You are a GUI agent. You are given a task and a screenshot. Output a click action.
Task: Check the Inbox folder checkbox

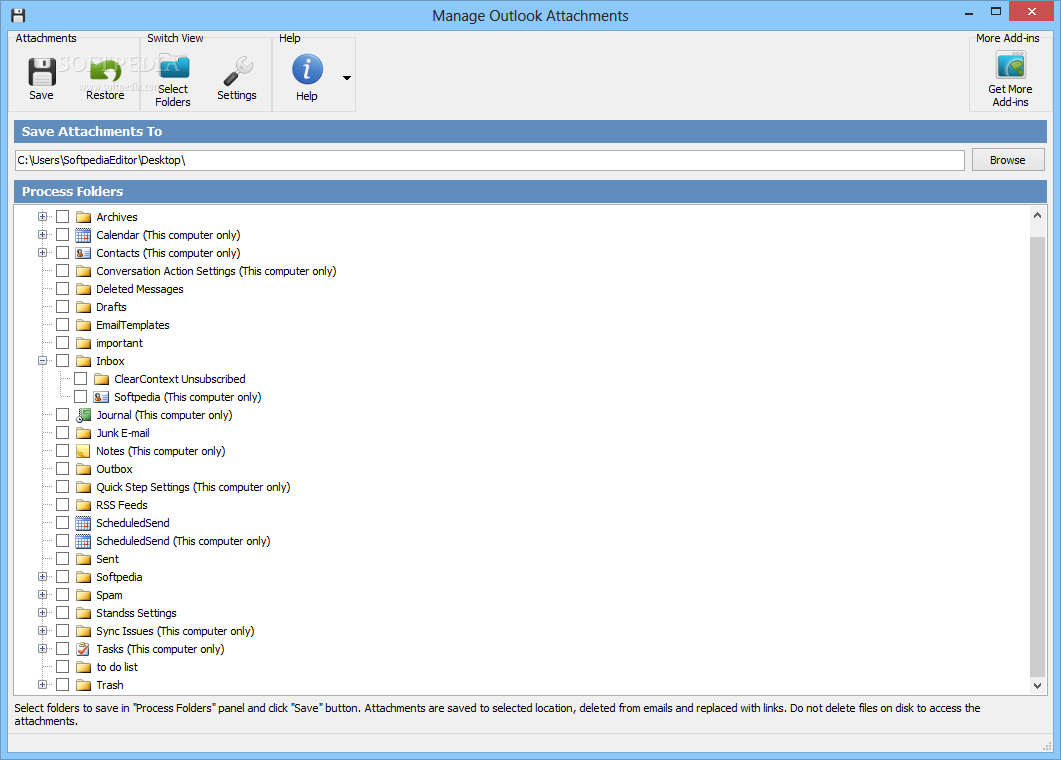tap(62, 361)
